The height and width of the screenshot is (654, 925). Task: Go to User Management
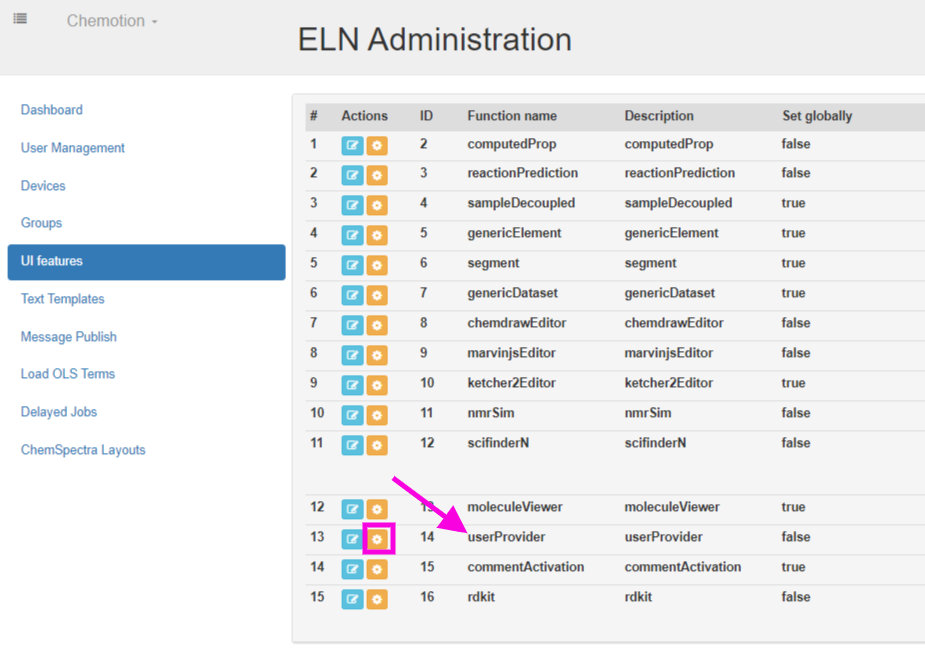72,147
